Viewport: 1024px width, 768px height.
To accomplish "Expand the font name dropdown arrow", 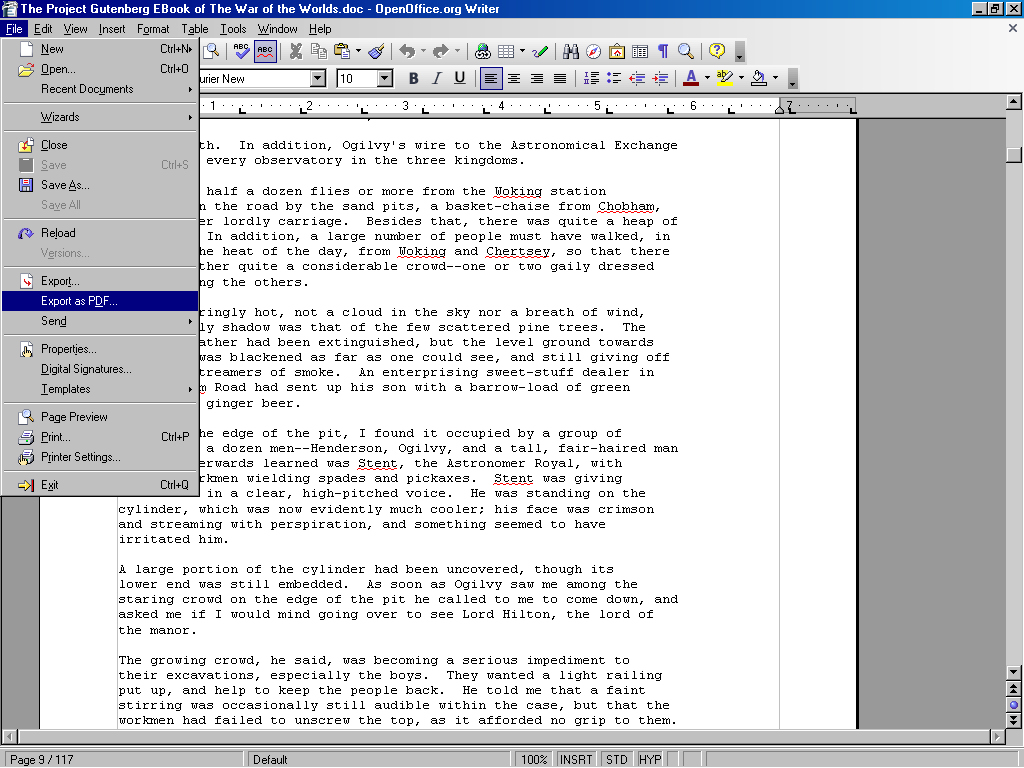I will pyautogui.click(x=318, y=78).
